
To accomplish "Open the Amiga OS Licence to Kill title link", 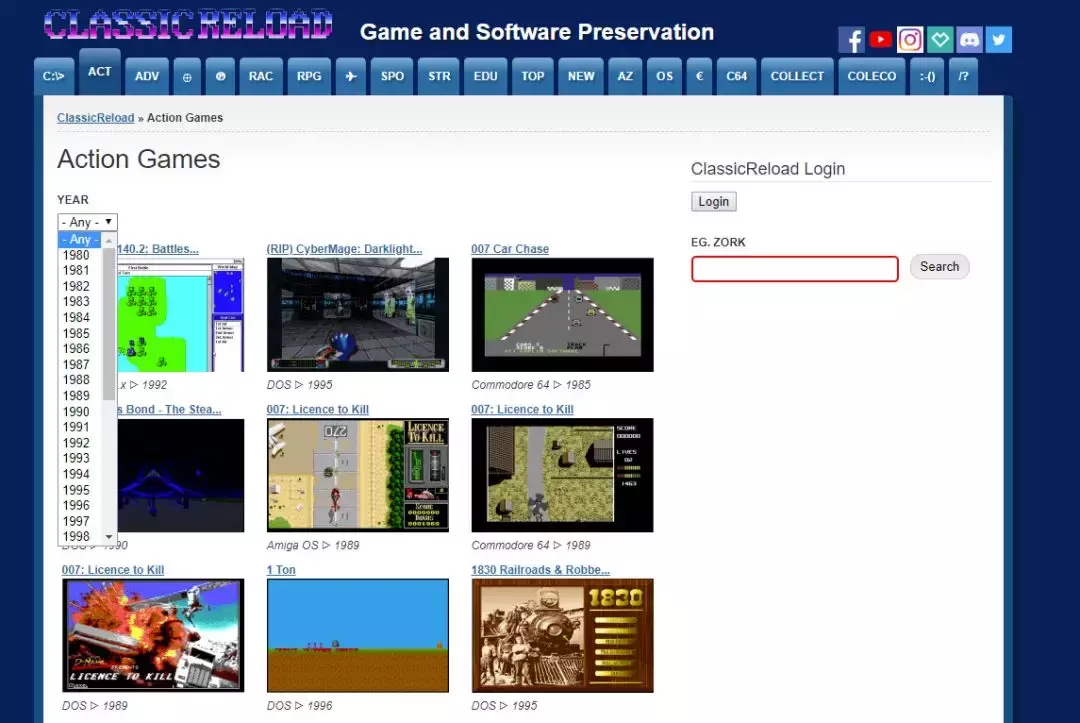I will click(x=318, y=410).
